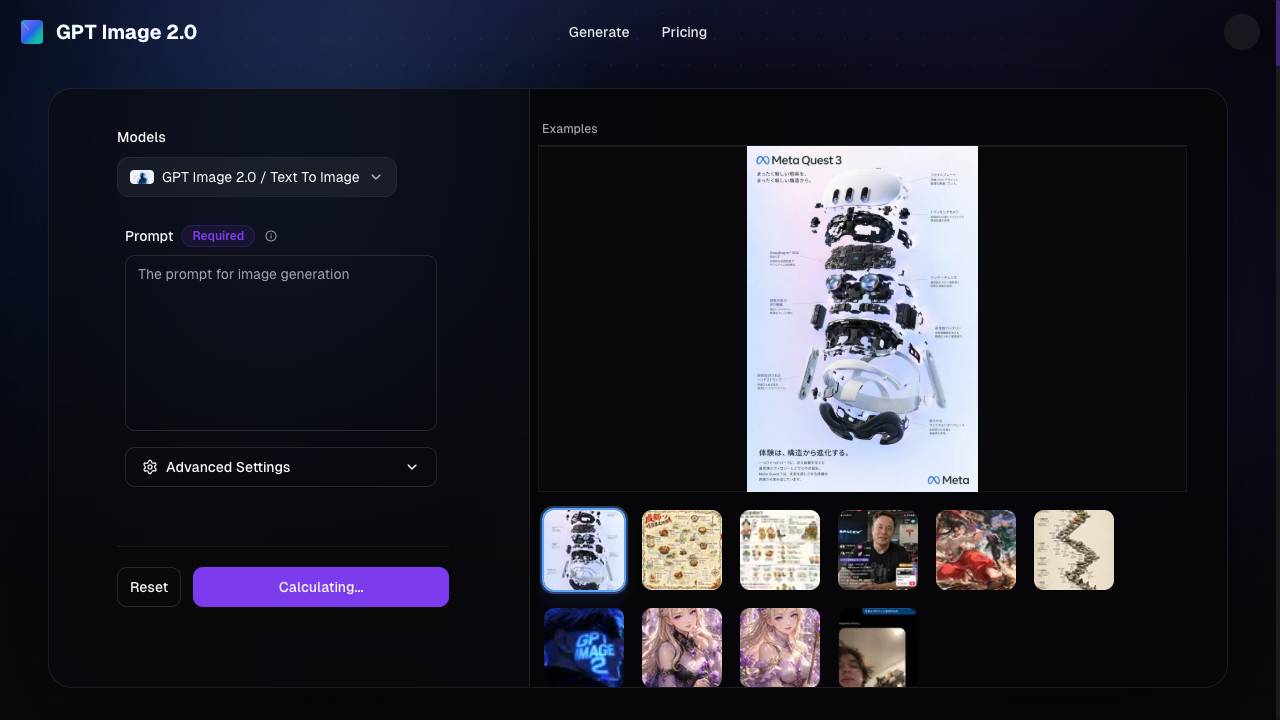Select the Meta Quest exploded-view thumbnail
This screenshot has height=720, width=1280.
[584, 550]
